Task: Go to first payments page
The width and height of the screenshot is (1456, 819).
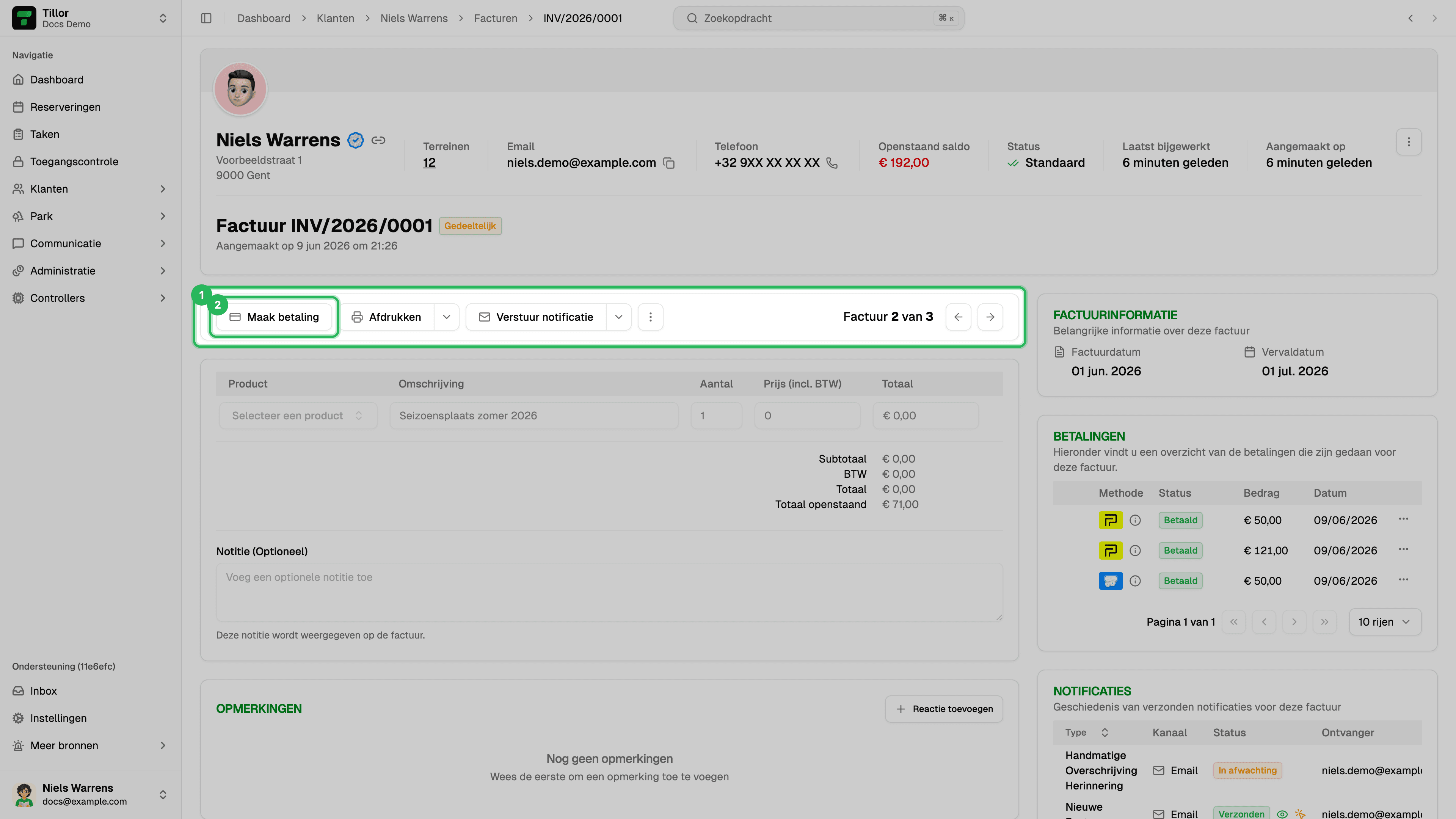Action: click(1234, 622)
